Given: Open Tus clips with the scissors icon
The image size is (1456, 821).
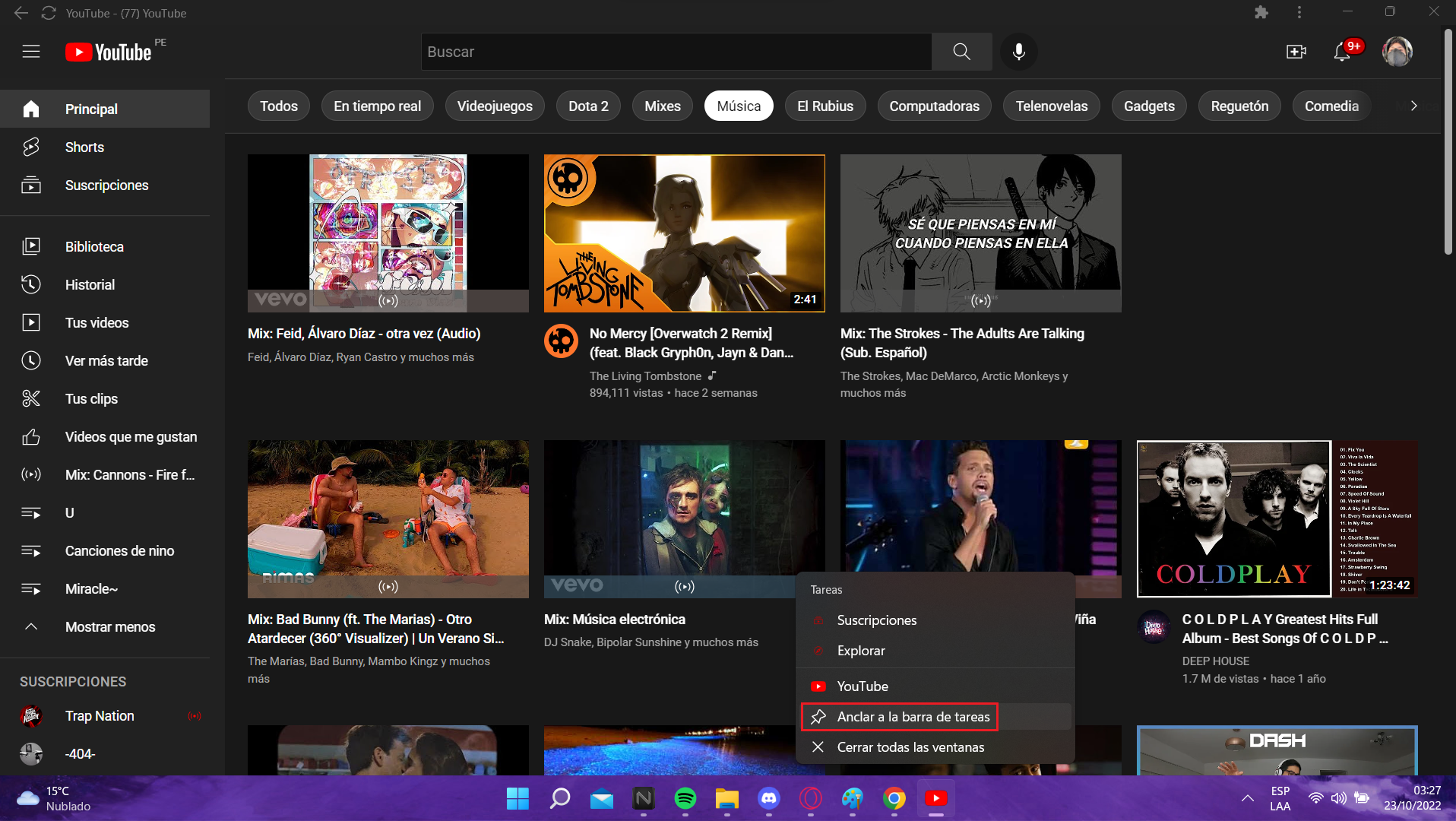Looking at the screenshot, I should pyautogui.click(x=31, y=398).
